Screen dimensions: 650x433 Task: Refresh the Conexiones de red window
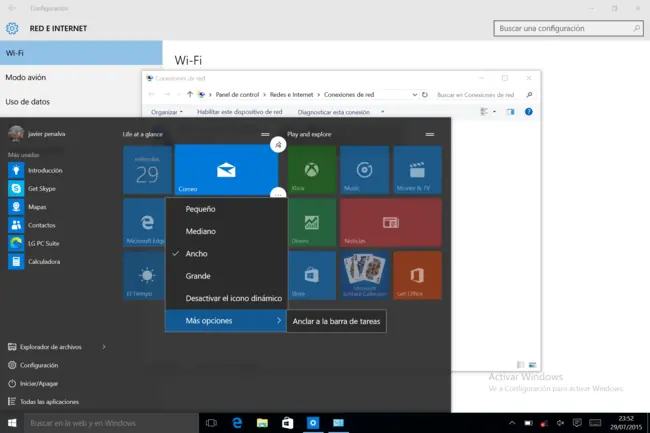(x=425, y=94)
